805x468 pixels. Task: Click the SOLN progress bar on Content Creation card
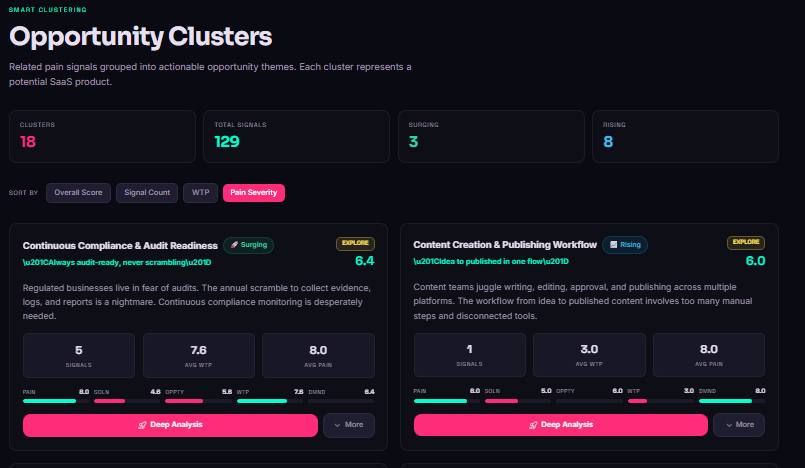[x=518, y=401]
